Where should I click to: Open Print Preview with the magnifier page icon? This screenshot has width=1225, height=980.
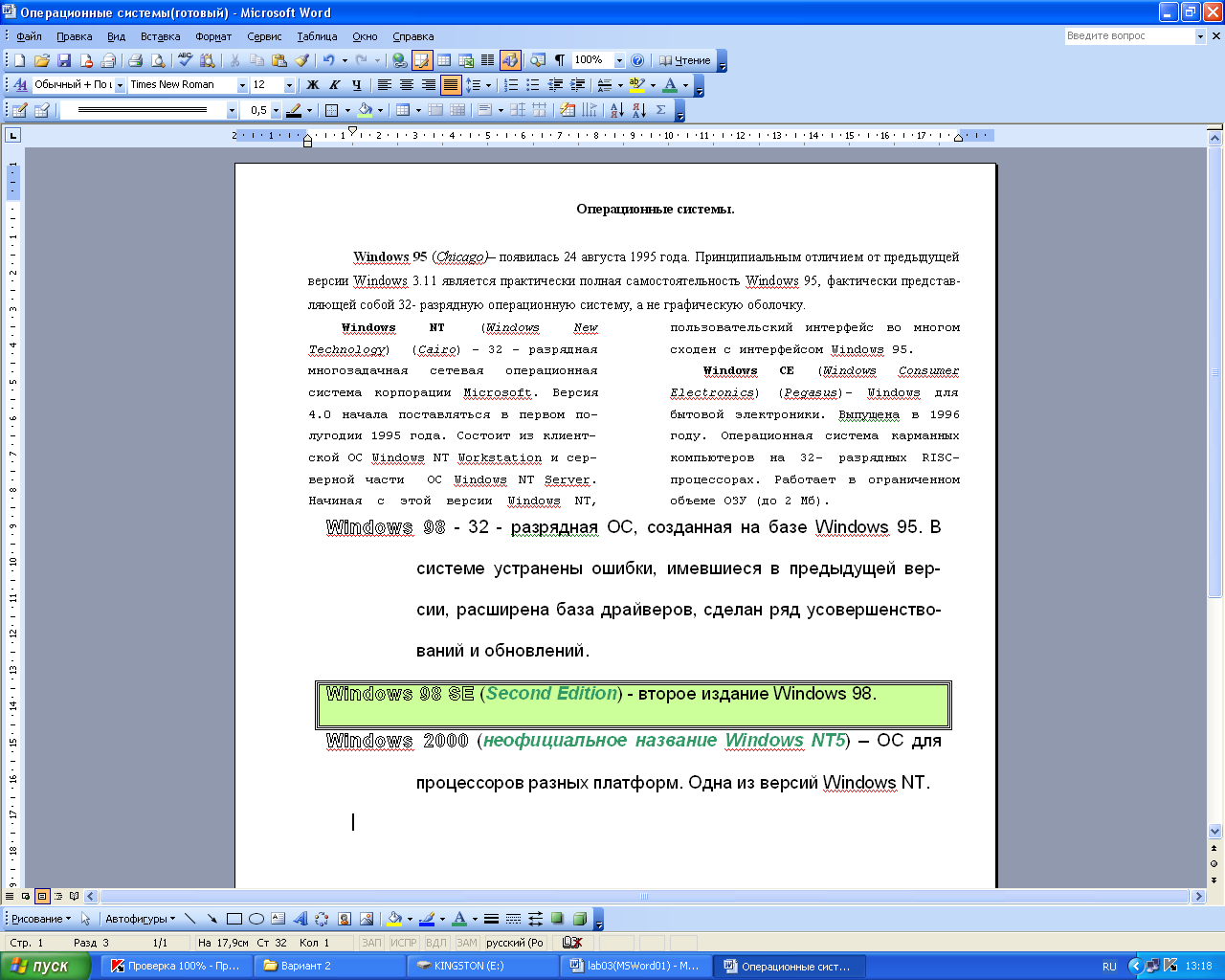pos(158,60)
